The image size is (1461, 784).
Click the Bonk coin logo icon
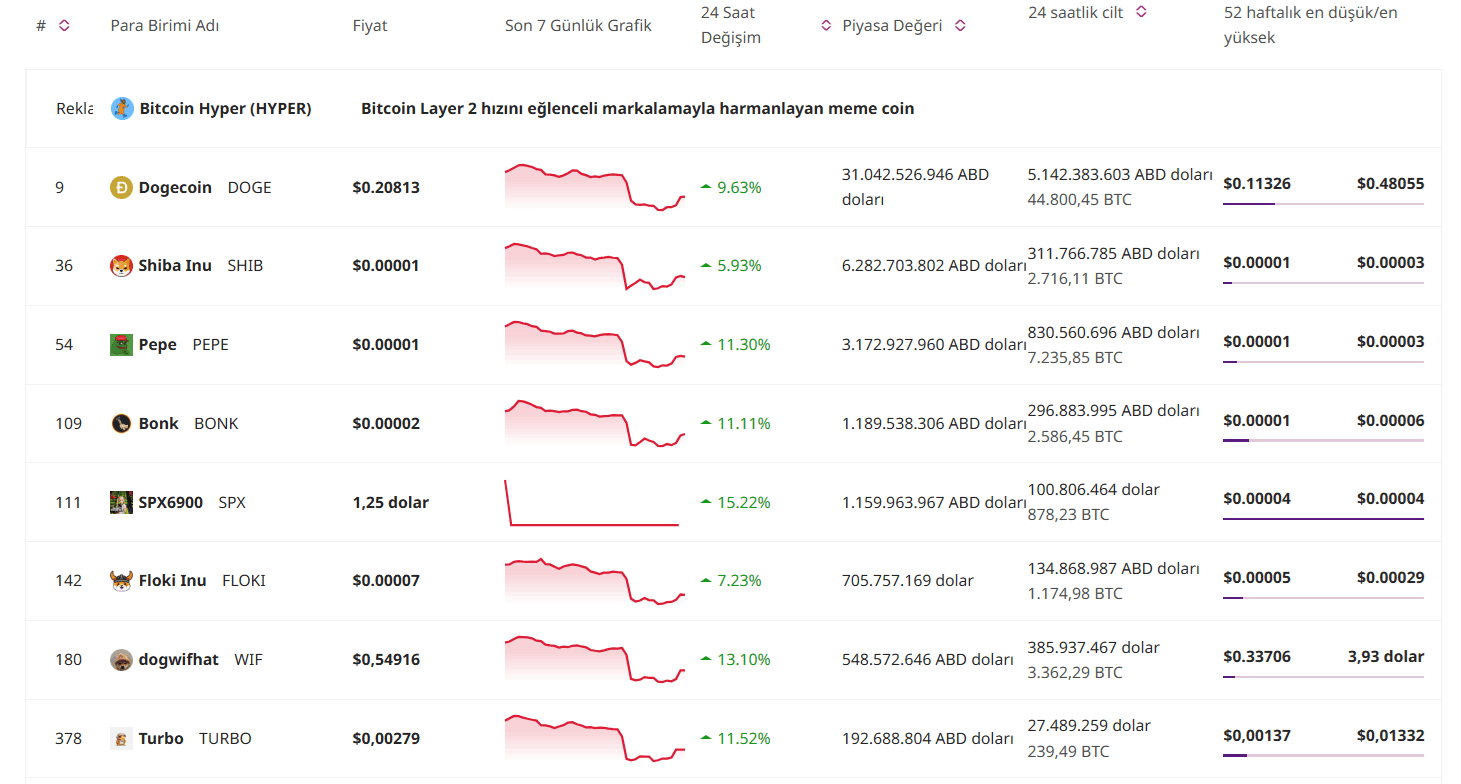click(121, 423)
